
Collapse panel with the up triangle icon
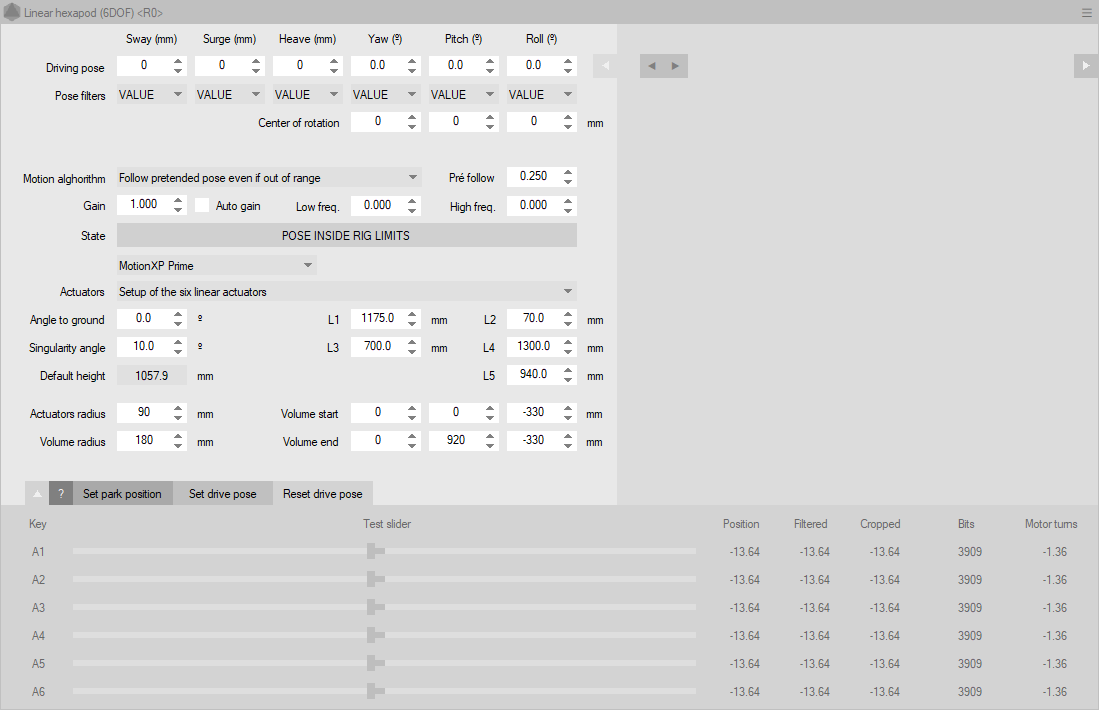pyautogui.click(x=37, y=494)
